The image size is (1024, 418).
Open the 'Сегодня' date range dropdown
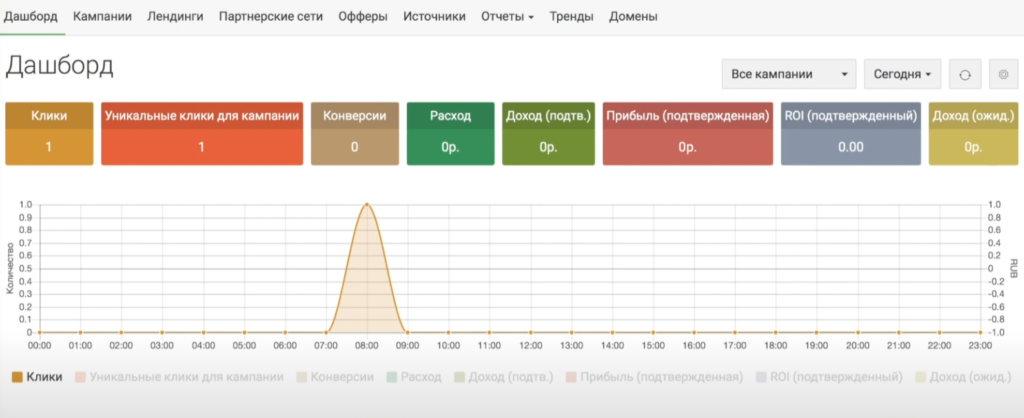point(903,74)
